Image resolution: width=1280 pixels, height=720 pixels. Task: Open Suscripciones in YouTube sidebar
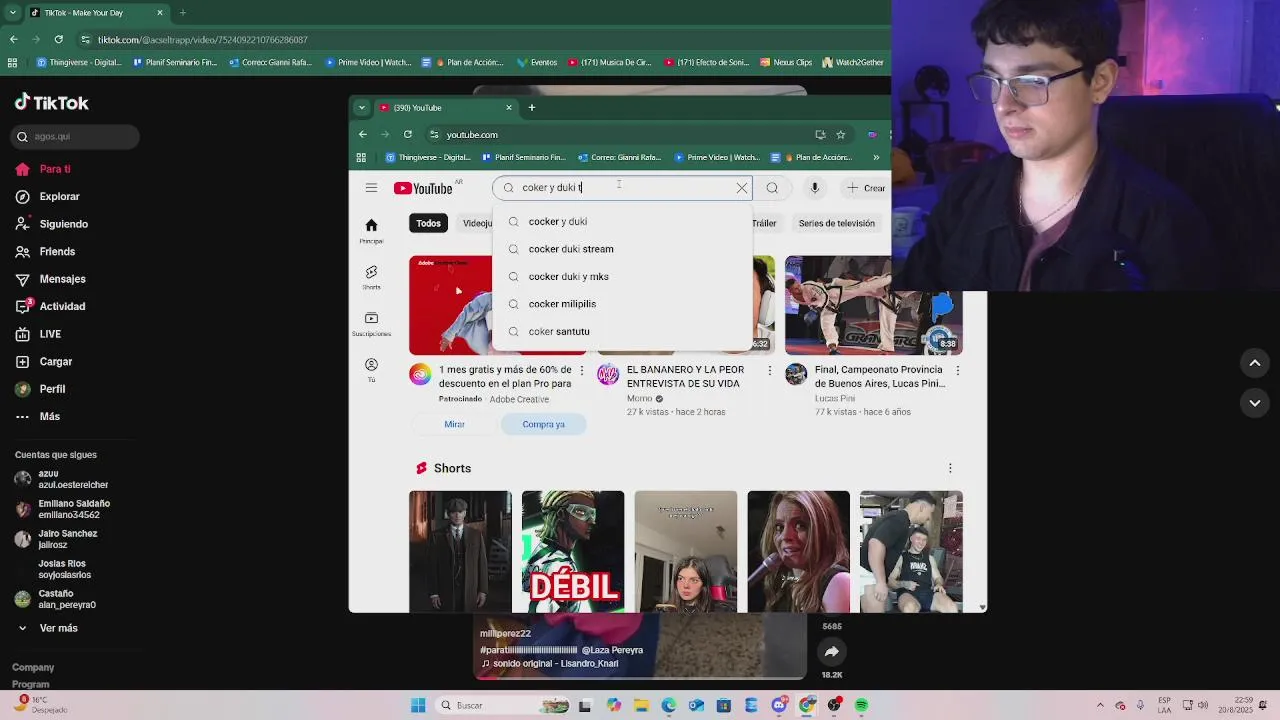point(371,324)
